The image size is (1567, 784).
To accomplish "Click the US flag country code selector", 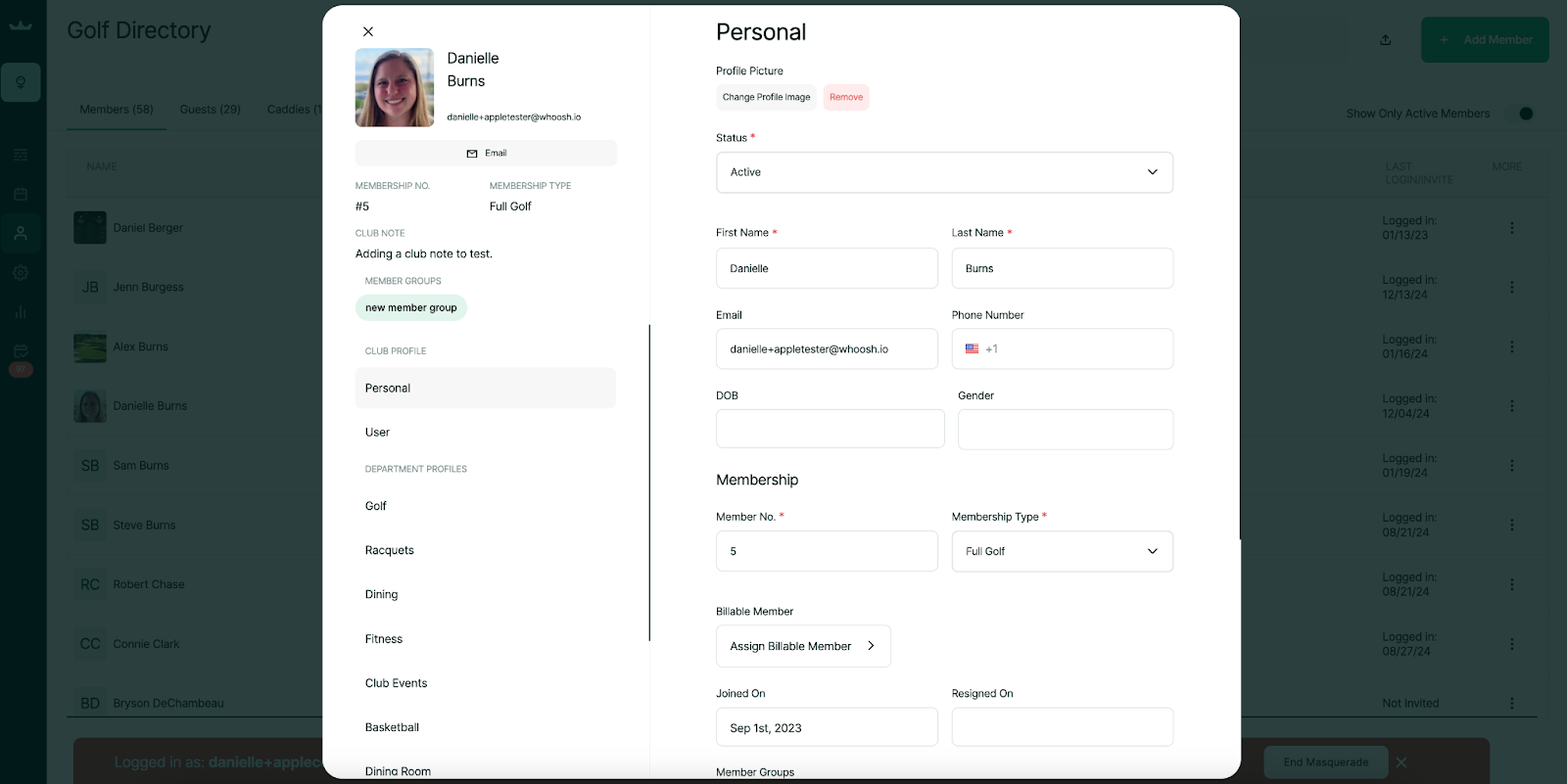I will 972,349.
